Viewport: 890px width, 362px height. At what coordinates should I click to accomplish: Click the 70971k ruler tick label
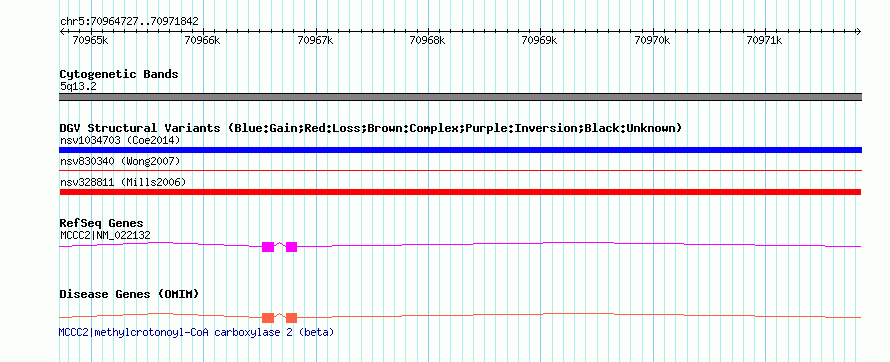click(x=765, y=40)
